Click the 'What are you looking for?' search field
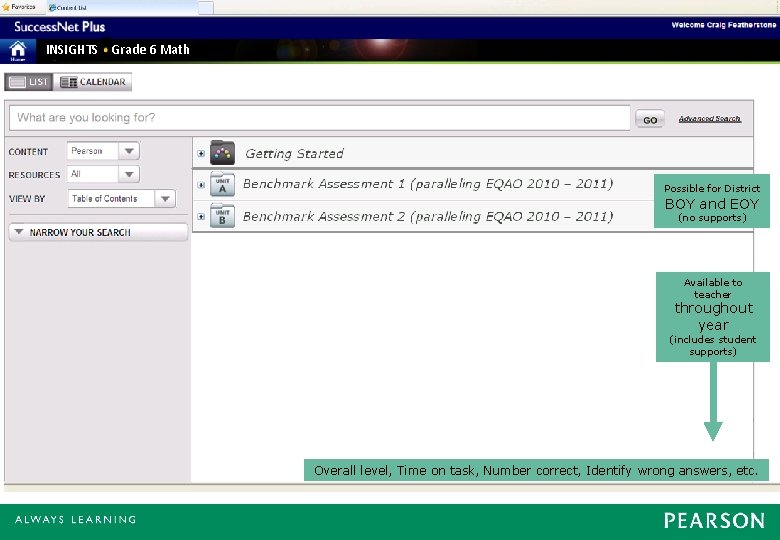The height and width of the screenshot is (540, 780). [319, 118]
